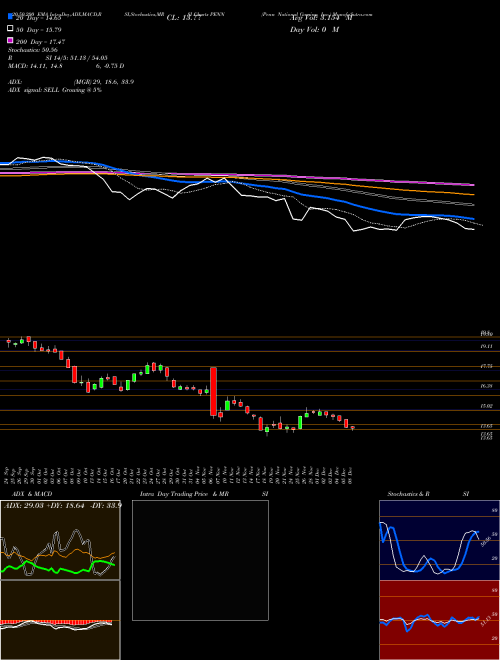The image size is (500, 660).
Task: Click the blue 20 Day legend swatch
Action: 11,17
